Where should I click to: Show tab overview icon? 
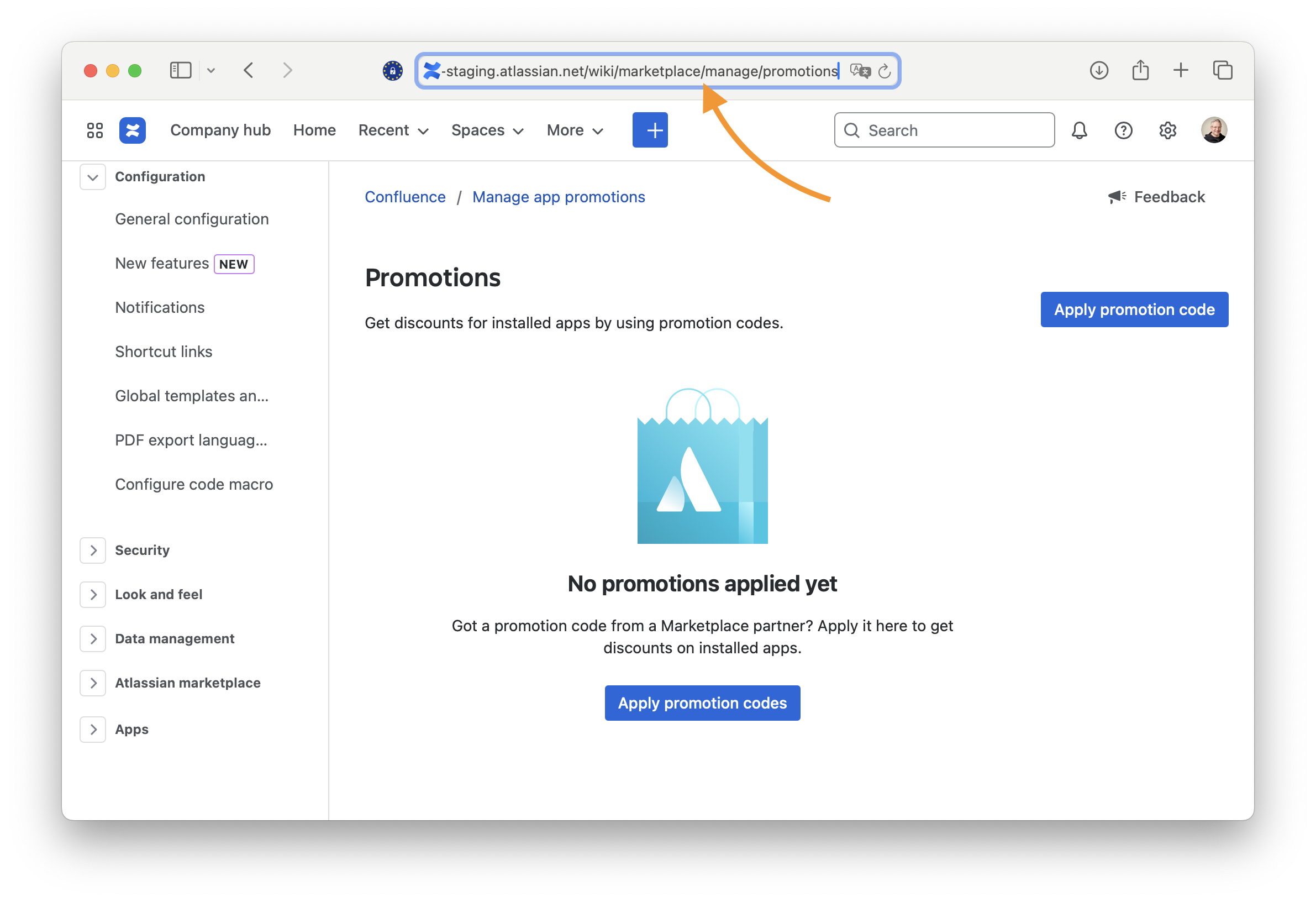1223,70
